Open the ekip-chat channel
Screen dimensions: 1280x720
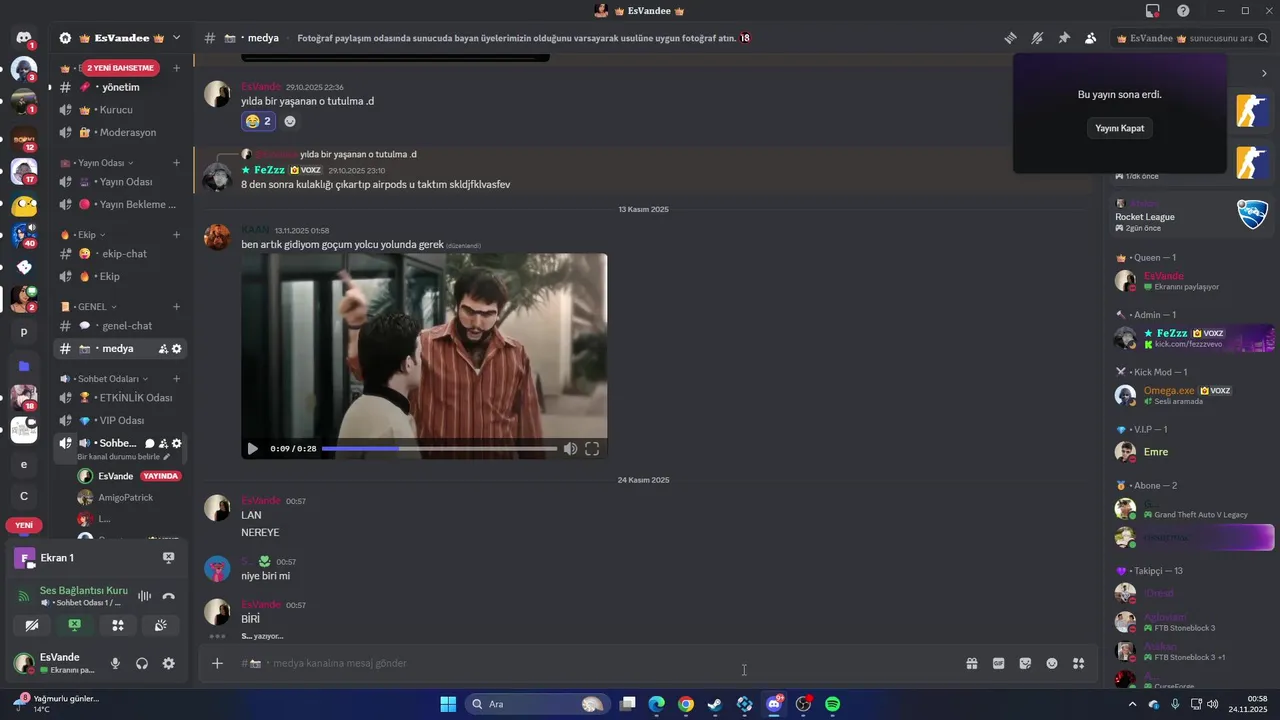point(120,254)
